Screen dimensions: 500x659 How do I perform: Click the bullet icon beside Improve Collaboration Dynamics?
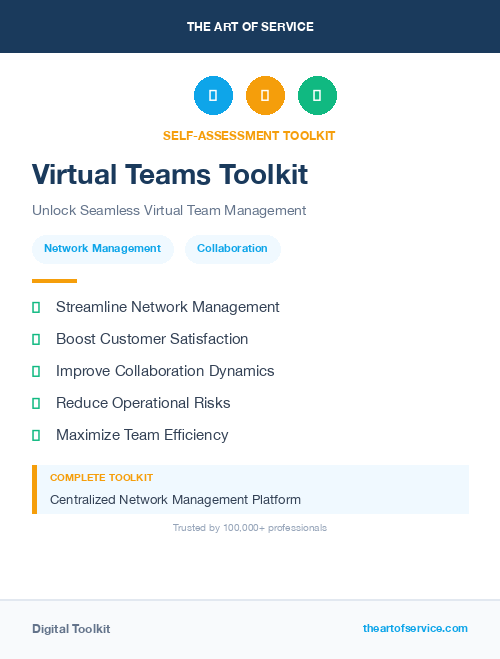pyautogui.click(x=36, y=372)
